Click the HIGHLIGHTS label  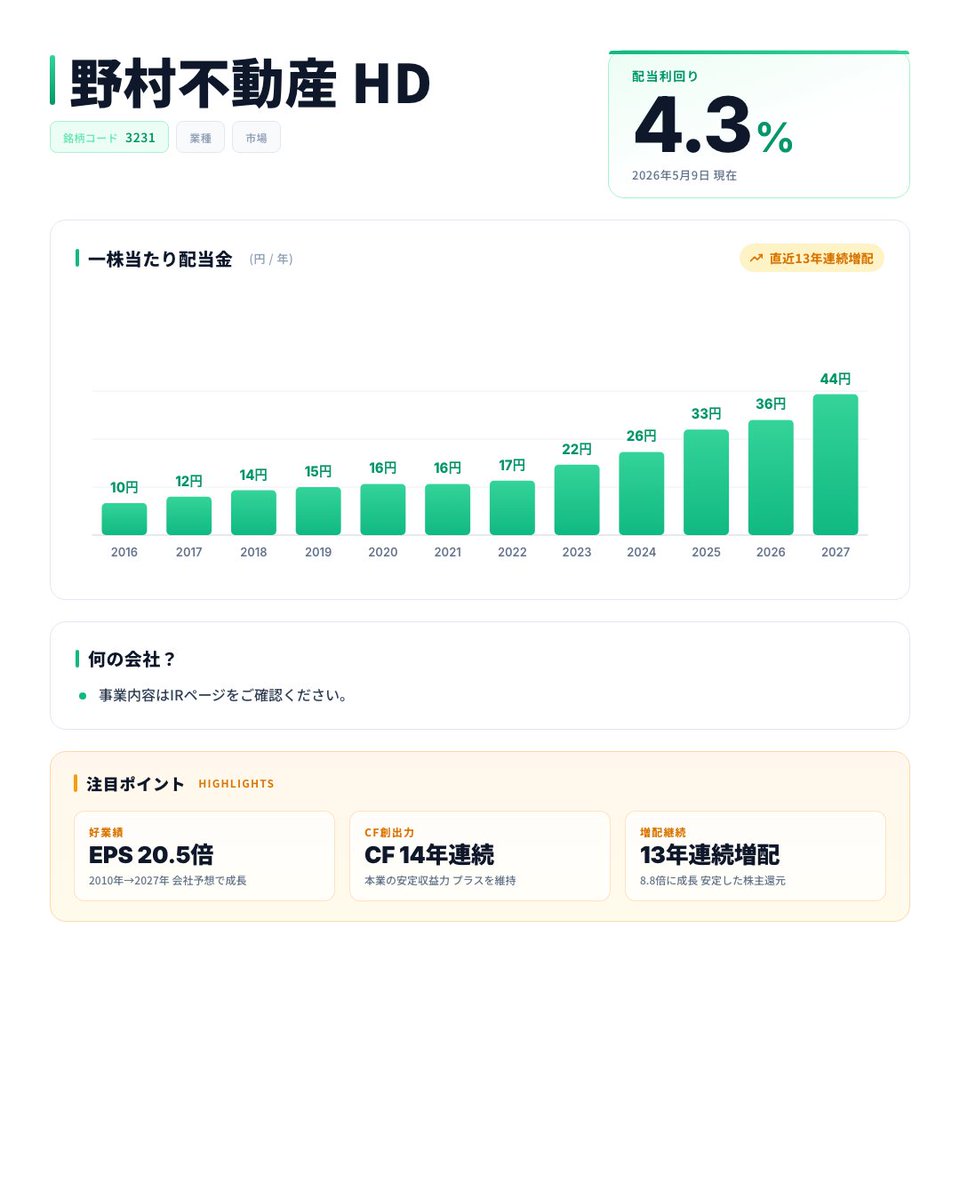236,784
